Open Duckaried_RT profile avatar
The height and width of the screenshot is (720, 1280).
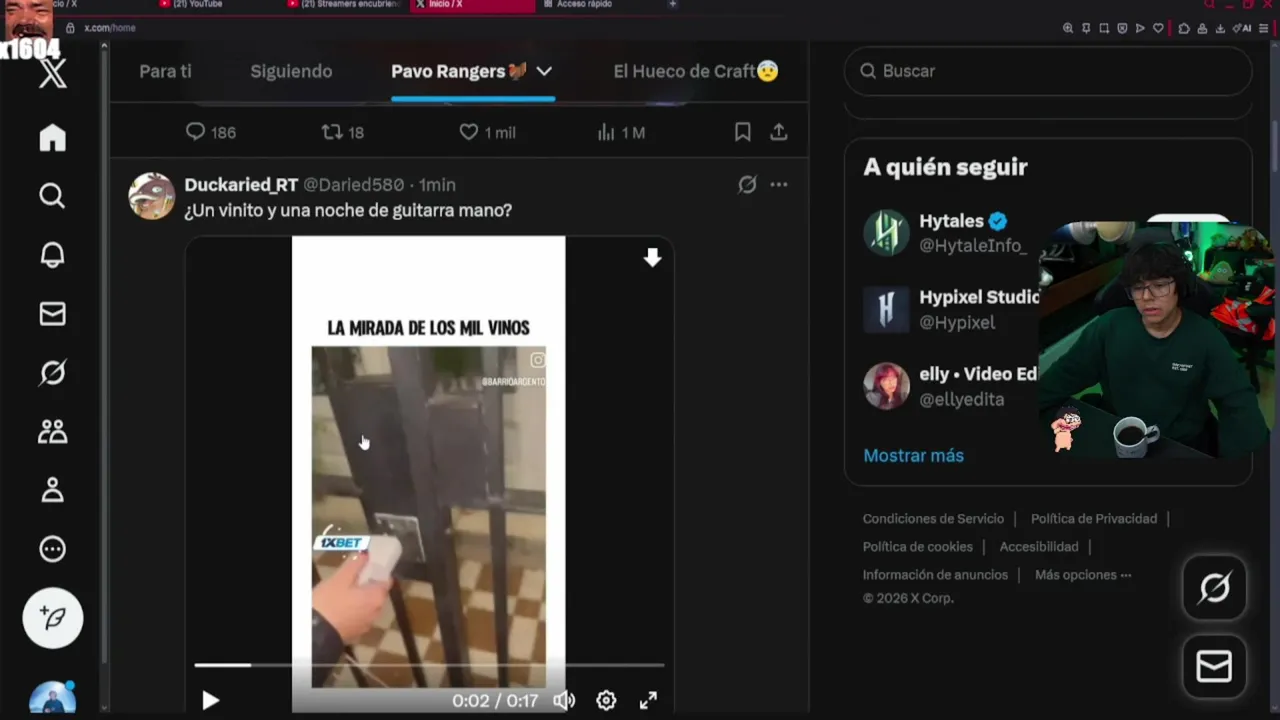152,196
